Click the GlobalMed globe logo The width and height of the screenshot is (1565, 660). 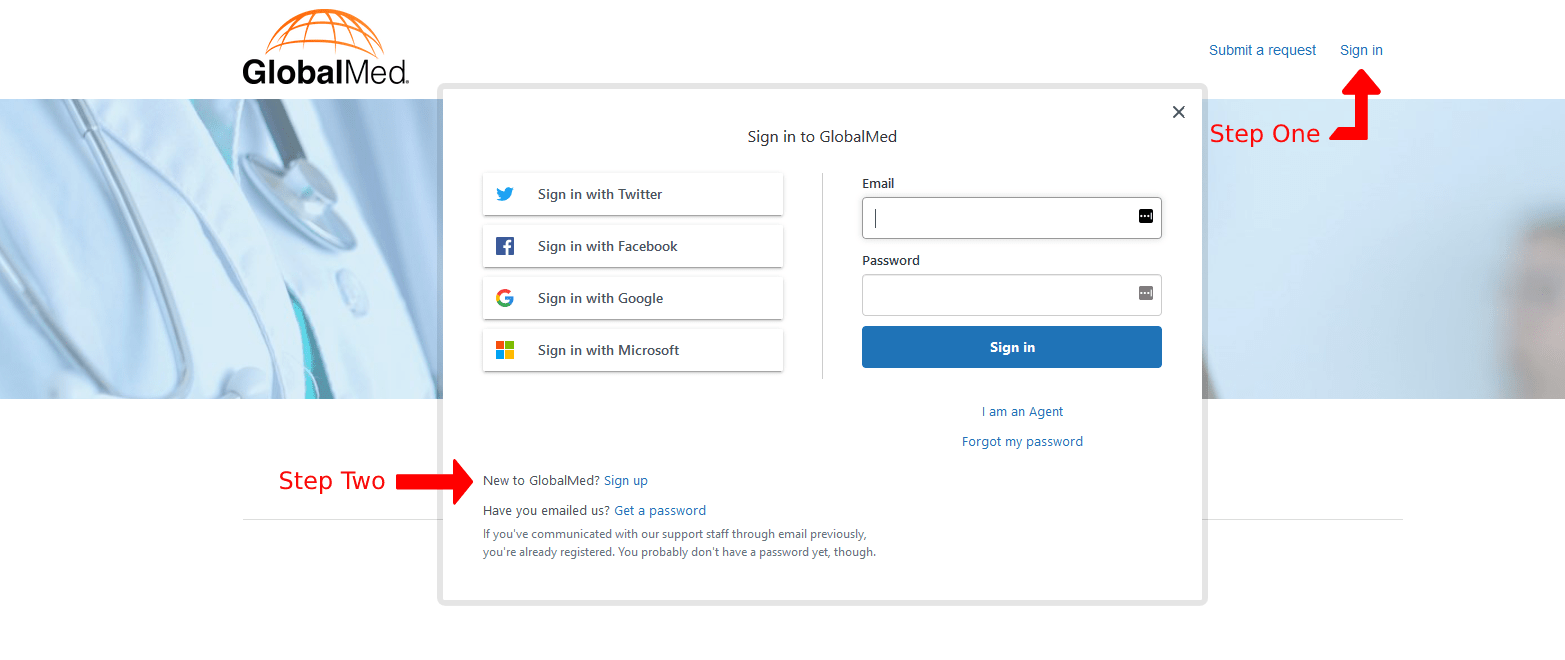point(322,31)
